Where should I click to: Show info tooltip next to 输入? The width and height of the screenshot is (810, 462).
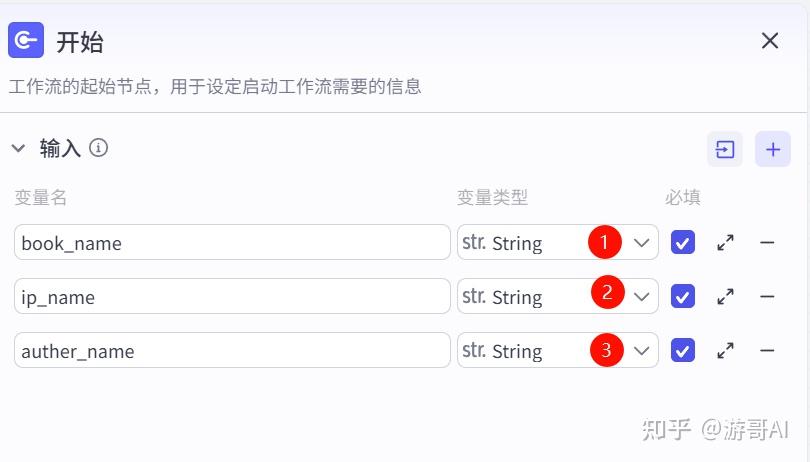pyautogui.click(x=98, y=148)
